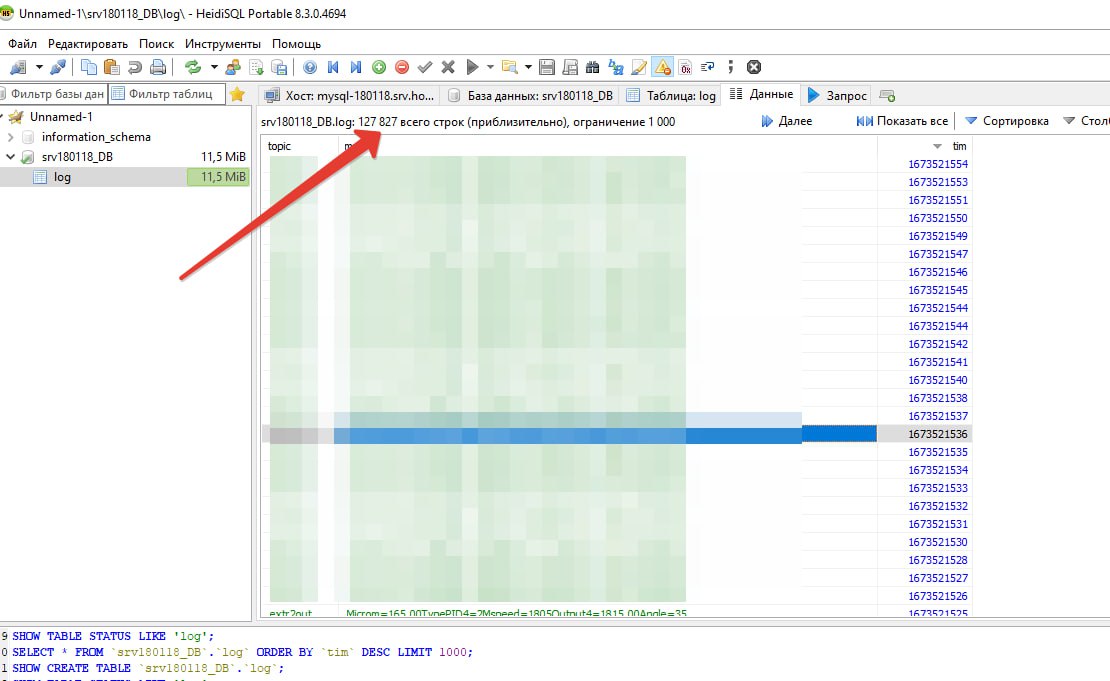Click the black circled X icon
This screenshot has height=681, width=1110.
(x=754, y=67)
